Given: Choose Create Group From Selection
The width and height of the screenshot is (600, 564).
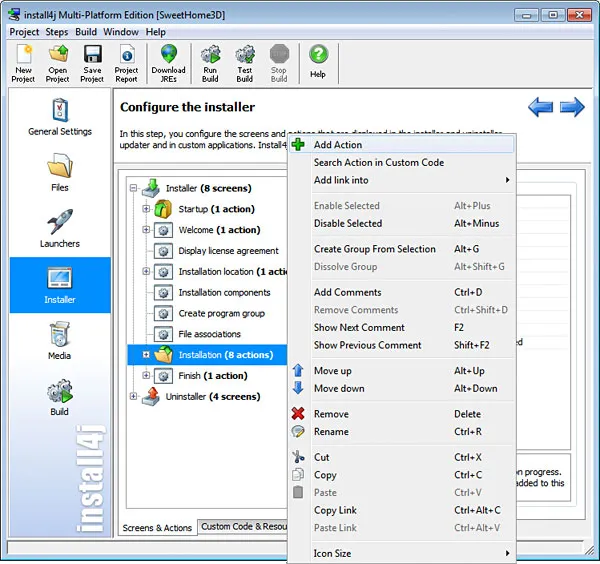Looking at the screenshot, I should [401, 249].
